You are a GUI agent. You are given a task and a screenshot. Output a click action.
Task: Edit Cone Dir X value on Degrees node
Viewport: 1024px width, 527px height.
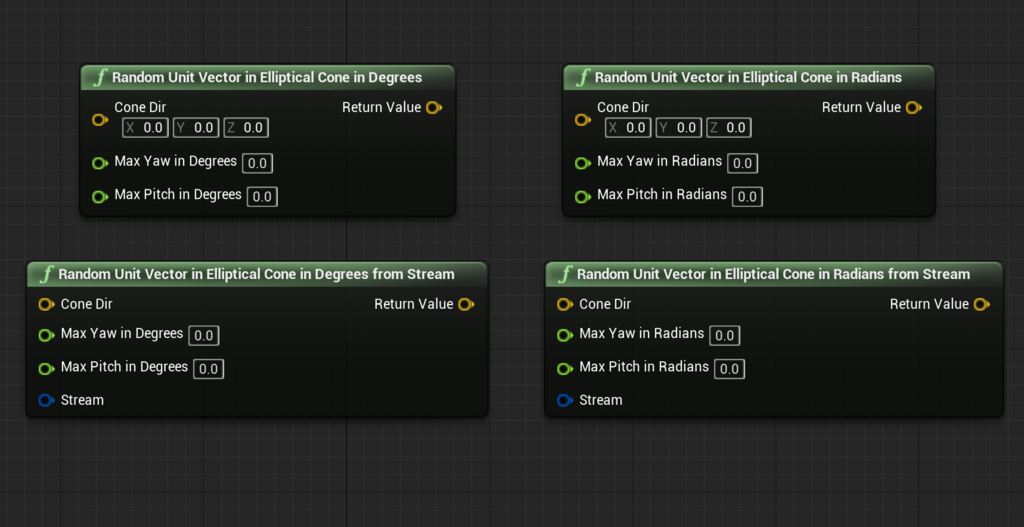(x=146, y=128)
